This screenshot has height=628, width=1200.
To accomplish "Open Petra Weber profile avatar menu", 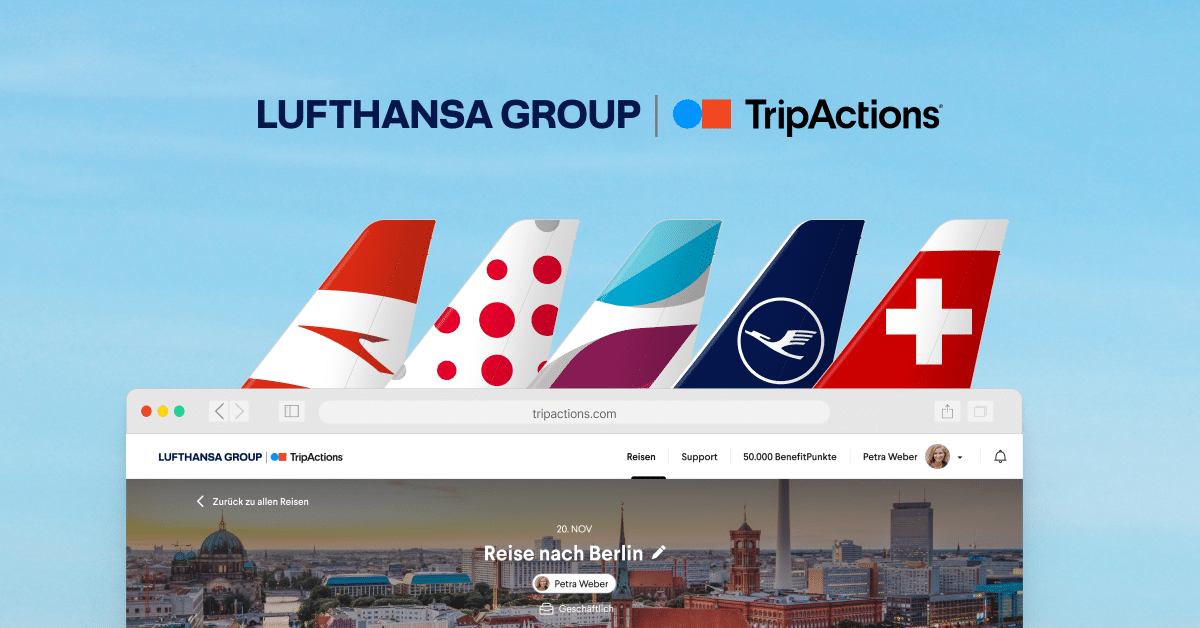I will 937,457.
